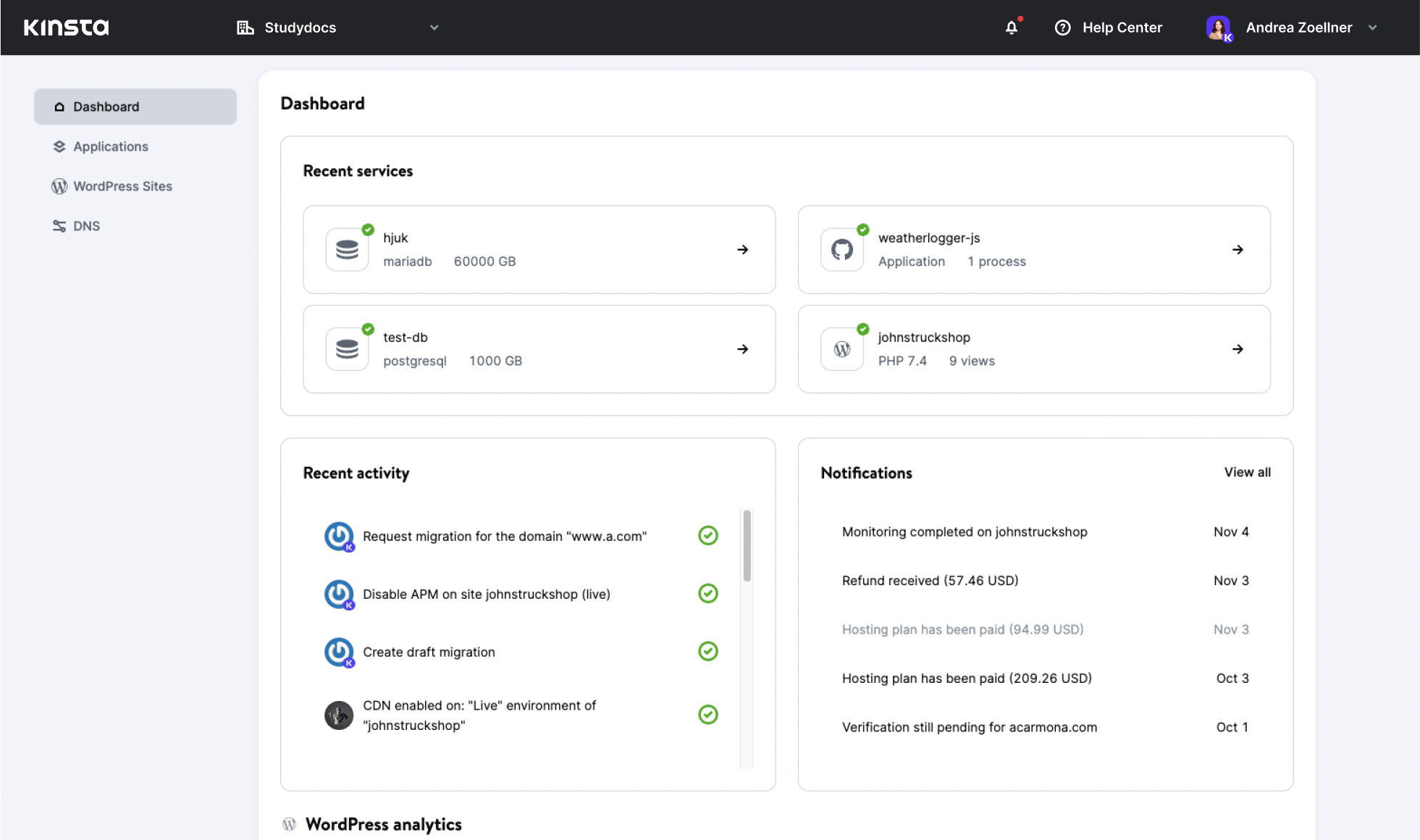Open the weatherlogger-js application via its arrow
The image size is (1420, 840).
[x=1238, y=249]
